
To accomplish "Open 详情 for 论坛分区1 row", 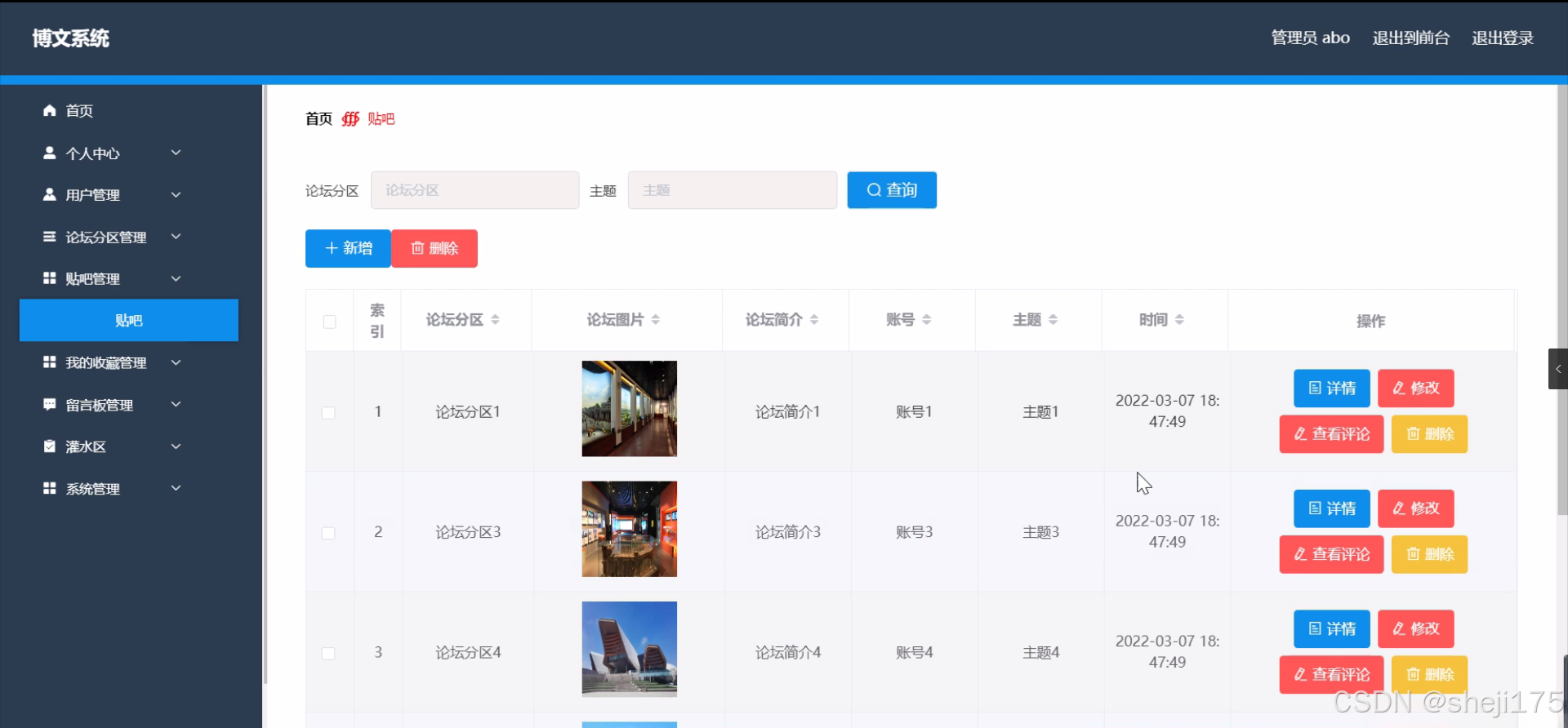I will point(1332,388).
